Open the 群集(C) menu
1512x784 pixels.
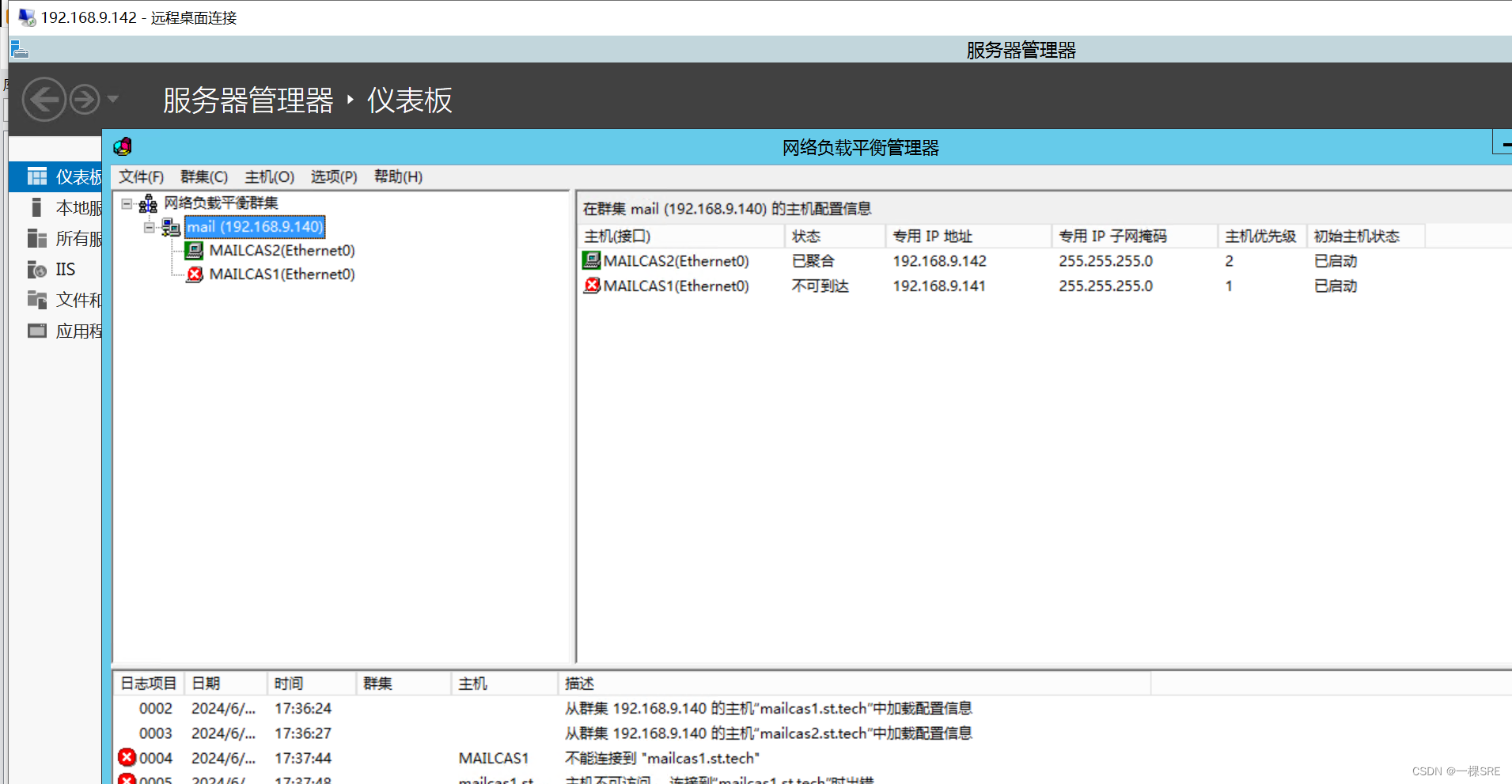204,176
